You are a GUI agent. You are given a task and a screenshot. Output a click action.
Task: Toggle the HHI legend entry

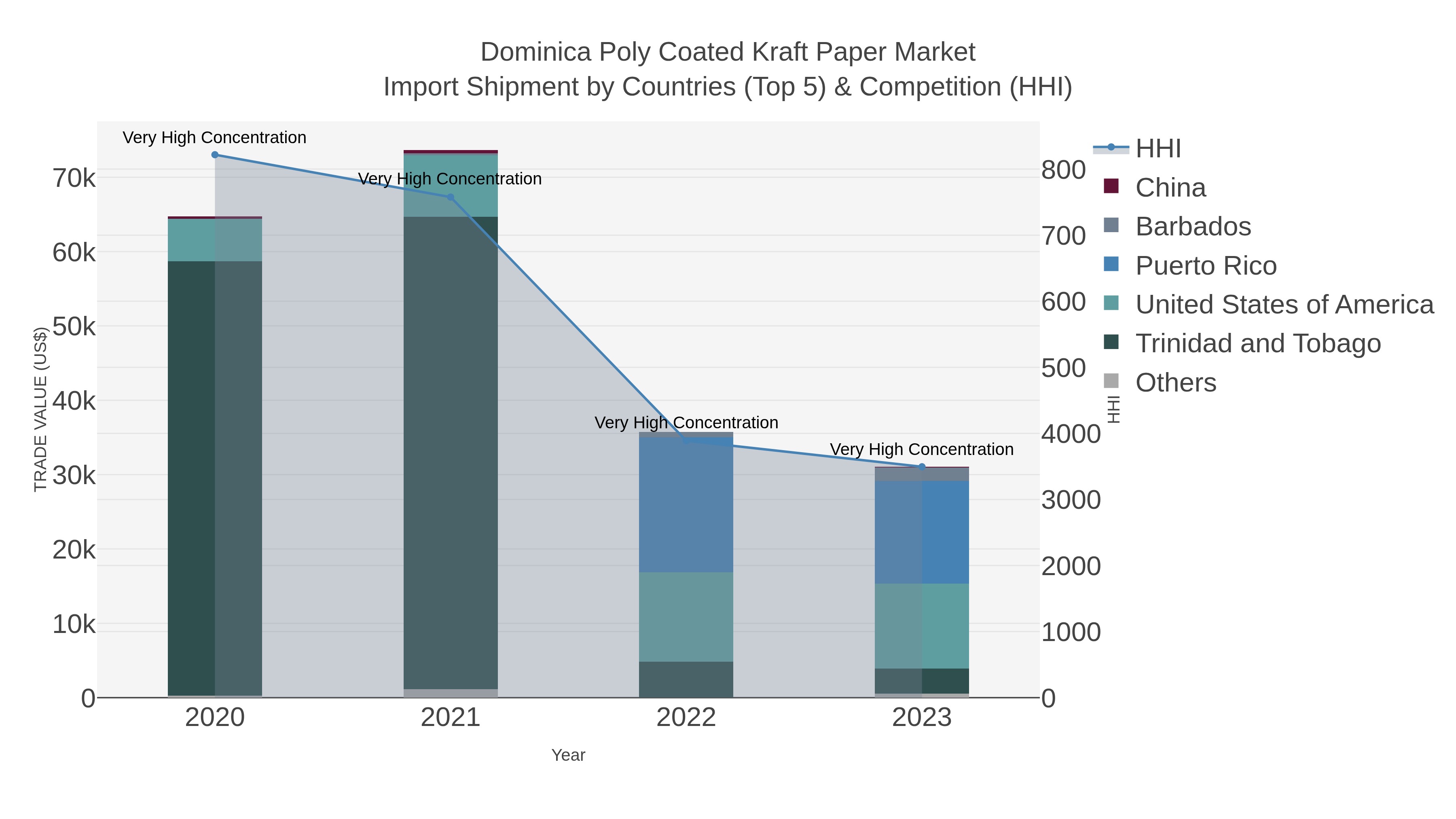click(x=1136, y=149)
